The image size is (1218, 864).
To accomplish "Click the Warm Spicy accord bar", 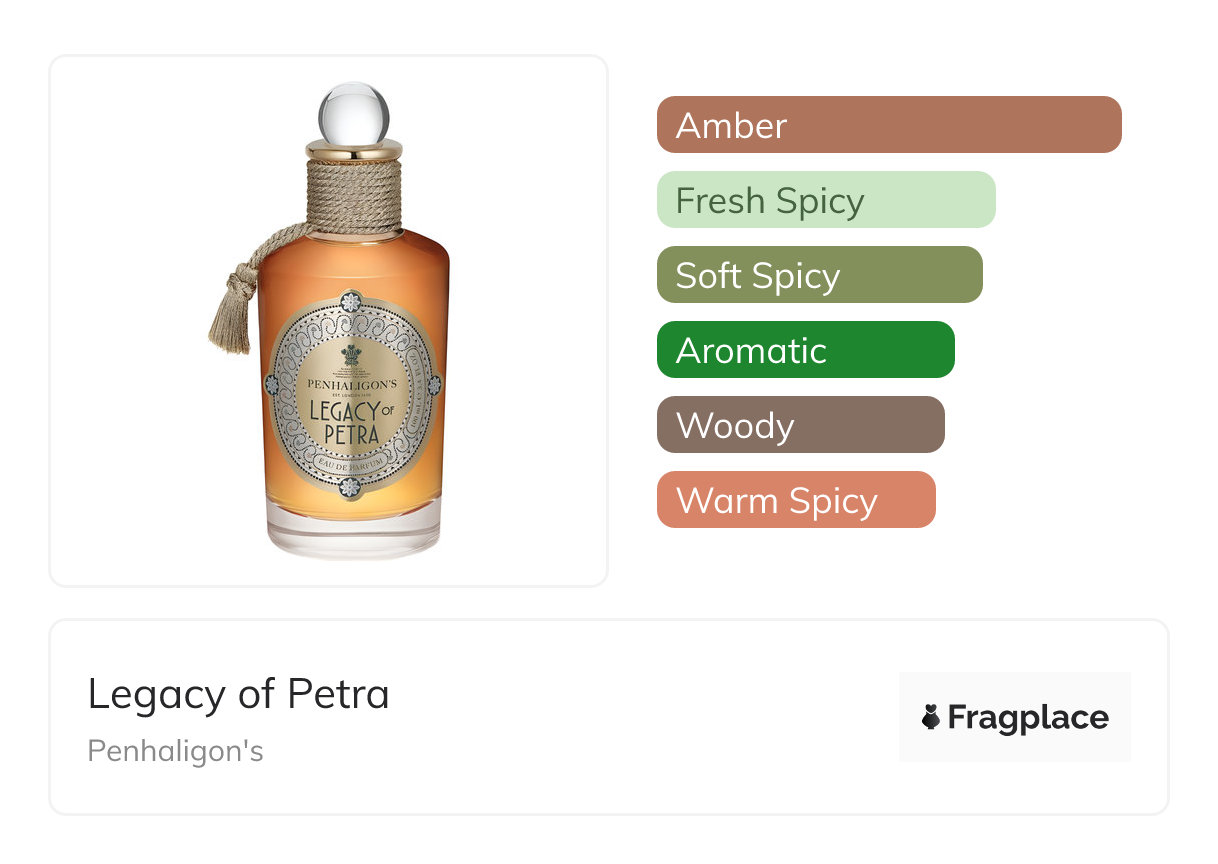I will click(796, 500).
